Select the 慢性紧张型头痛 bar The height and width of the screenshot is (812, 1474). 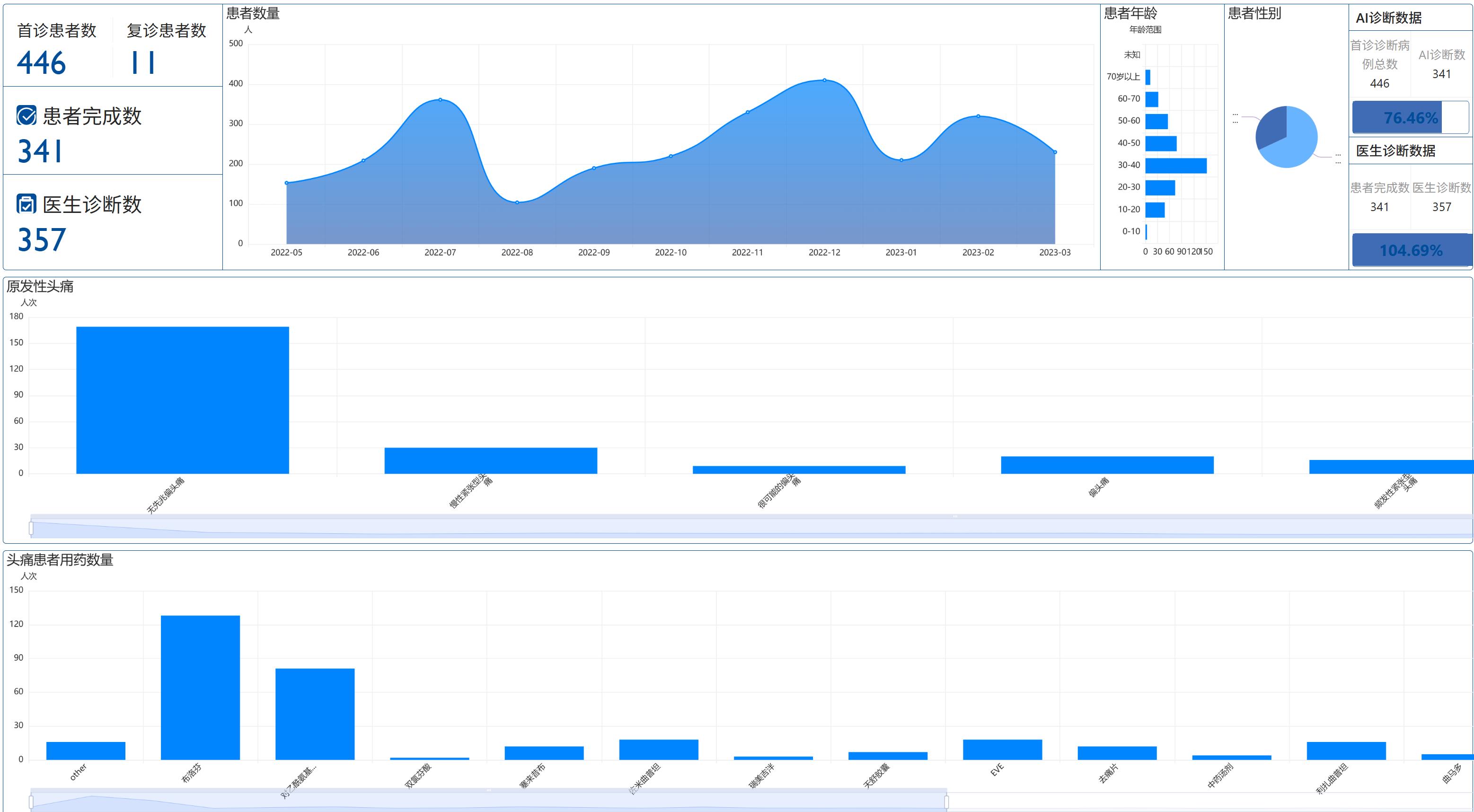click(x=490, y=460)
